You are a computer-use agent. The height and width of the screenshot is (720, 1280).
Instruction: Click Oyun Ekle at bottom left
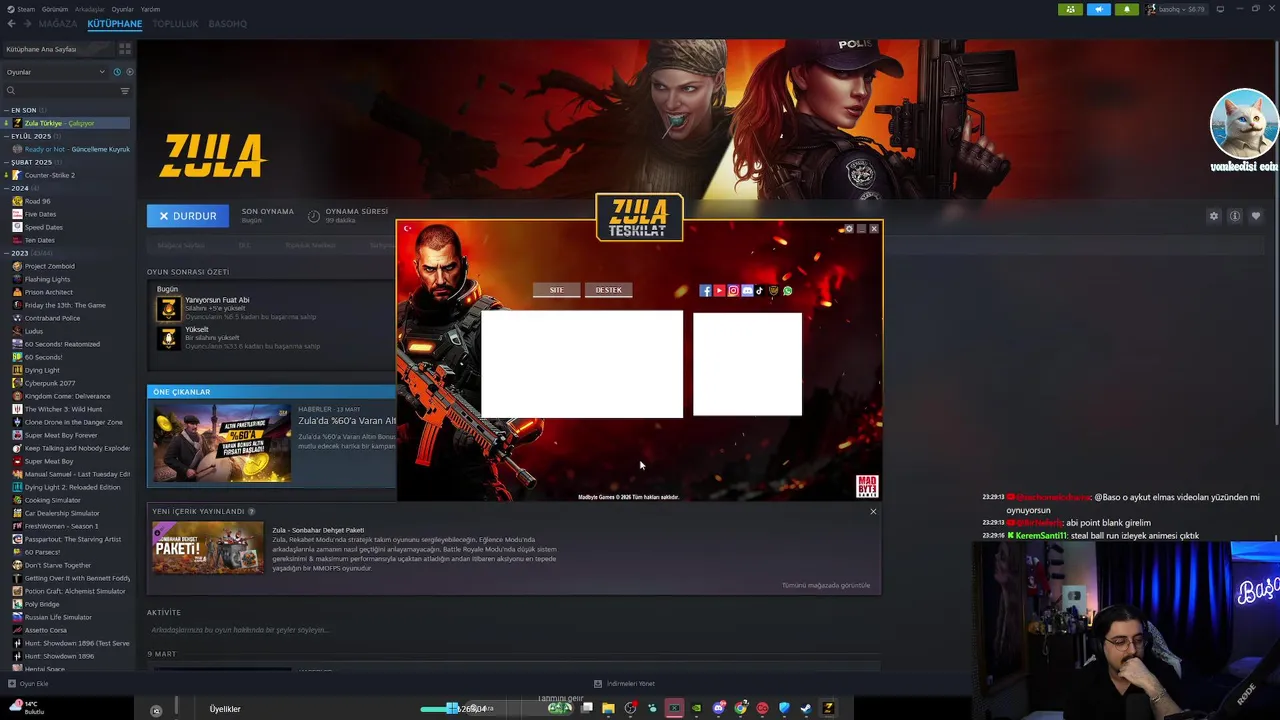click(28, 684)
